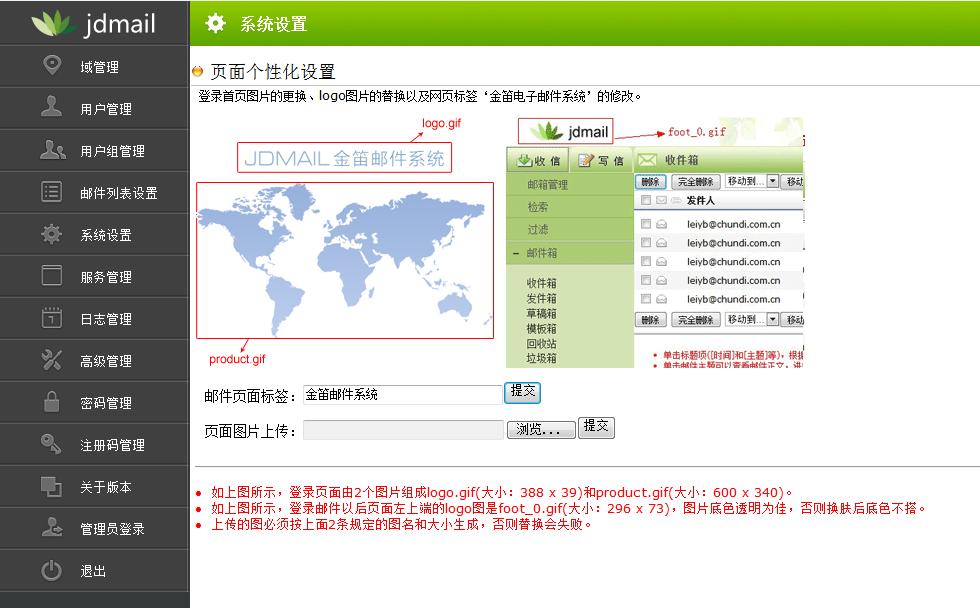Choose the 密码管理 menu label
Viewport: 980px width, 608px height.
106,403
